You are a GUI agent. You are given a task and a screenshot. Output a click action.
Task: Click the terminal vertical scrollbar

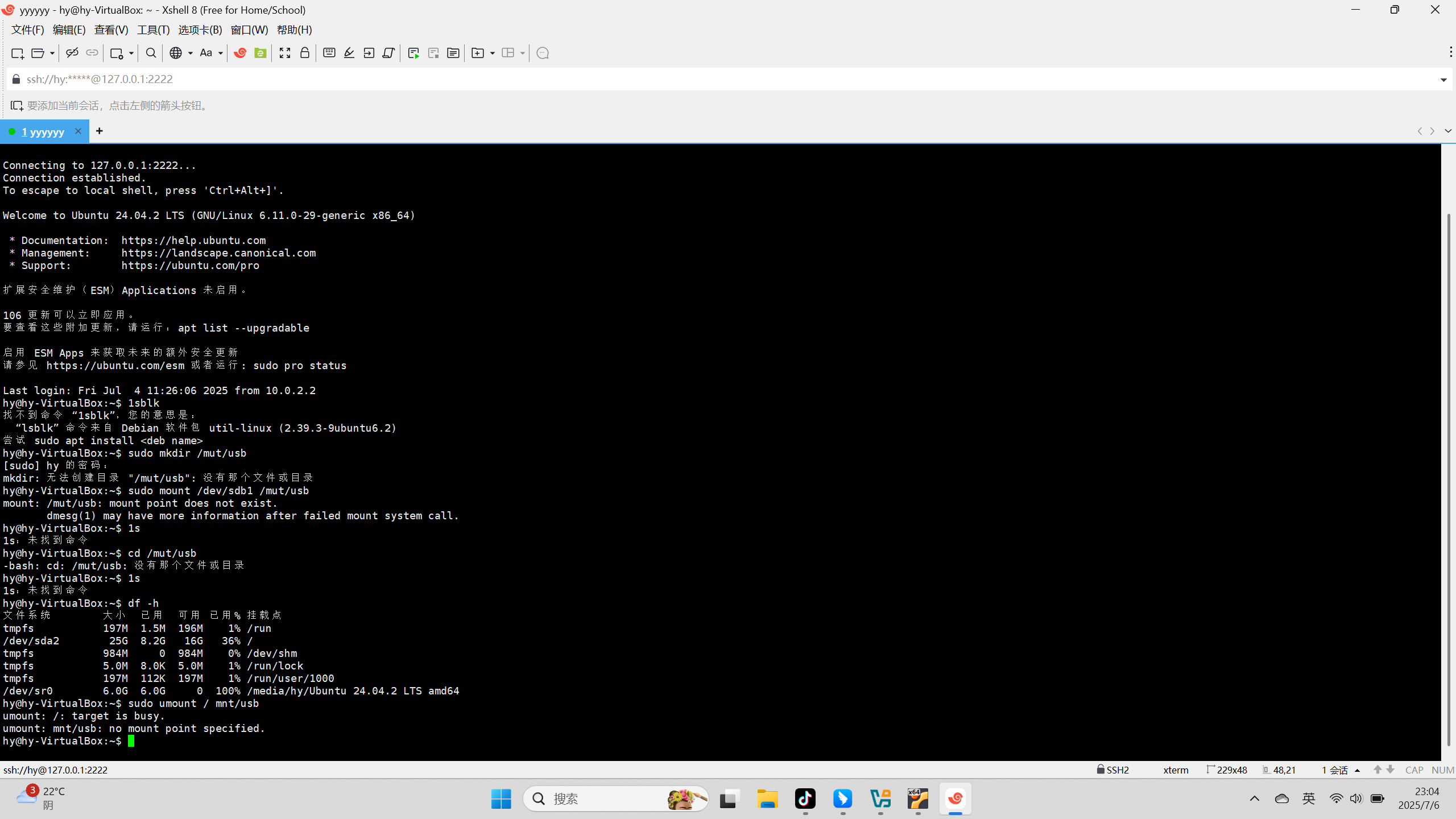point(1448,478)
